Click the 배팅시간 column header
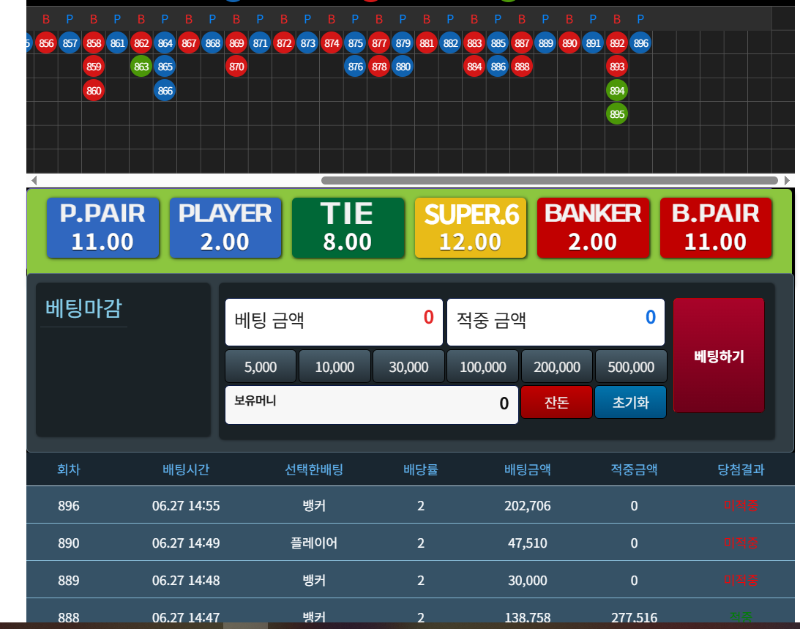This screenshot has height=629, width=800. tap(186, 469)
